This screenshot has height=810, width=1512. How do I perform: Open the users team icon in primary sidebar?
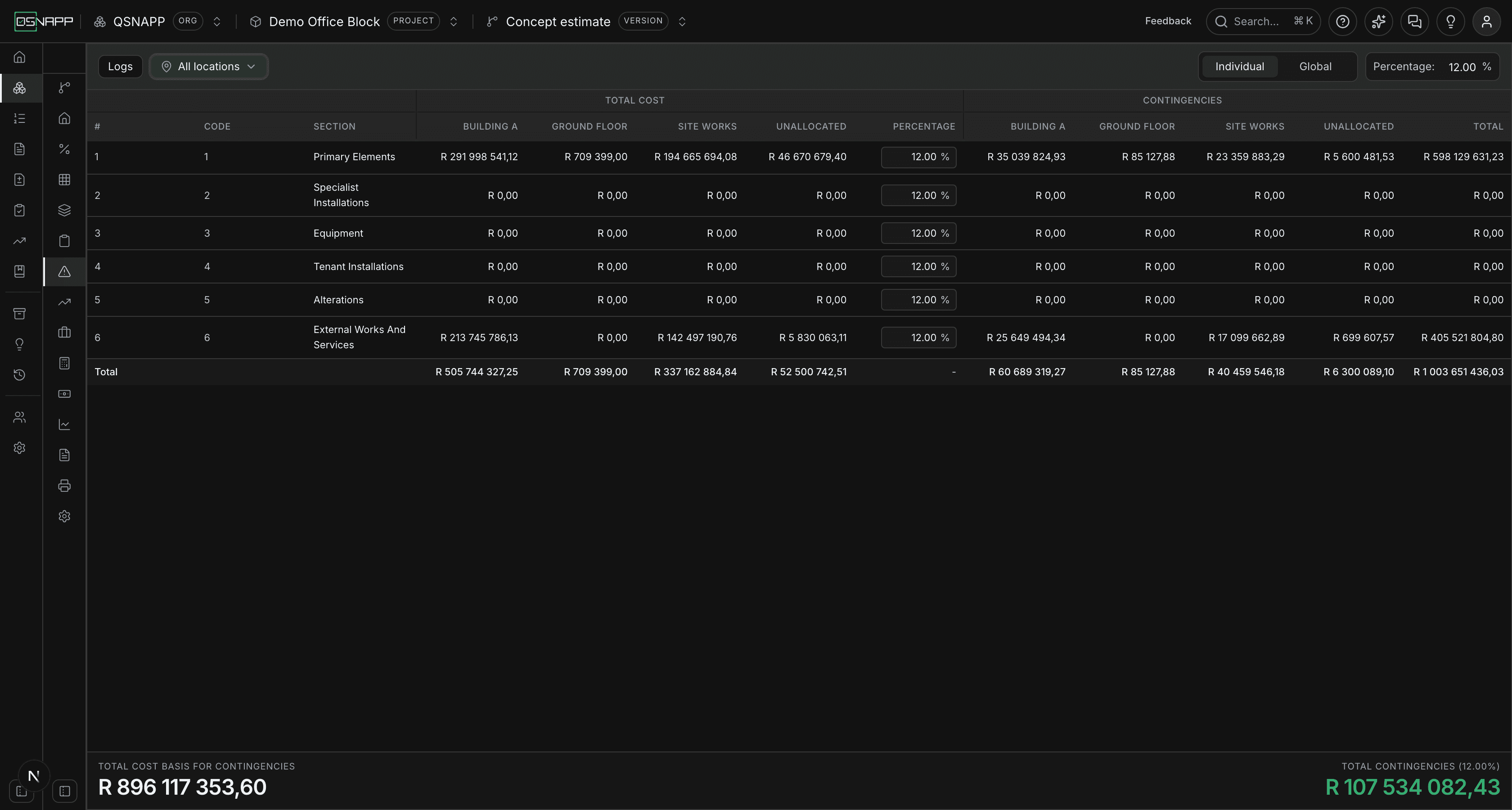click(19, 417)
